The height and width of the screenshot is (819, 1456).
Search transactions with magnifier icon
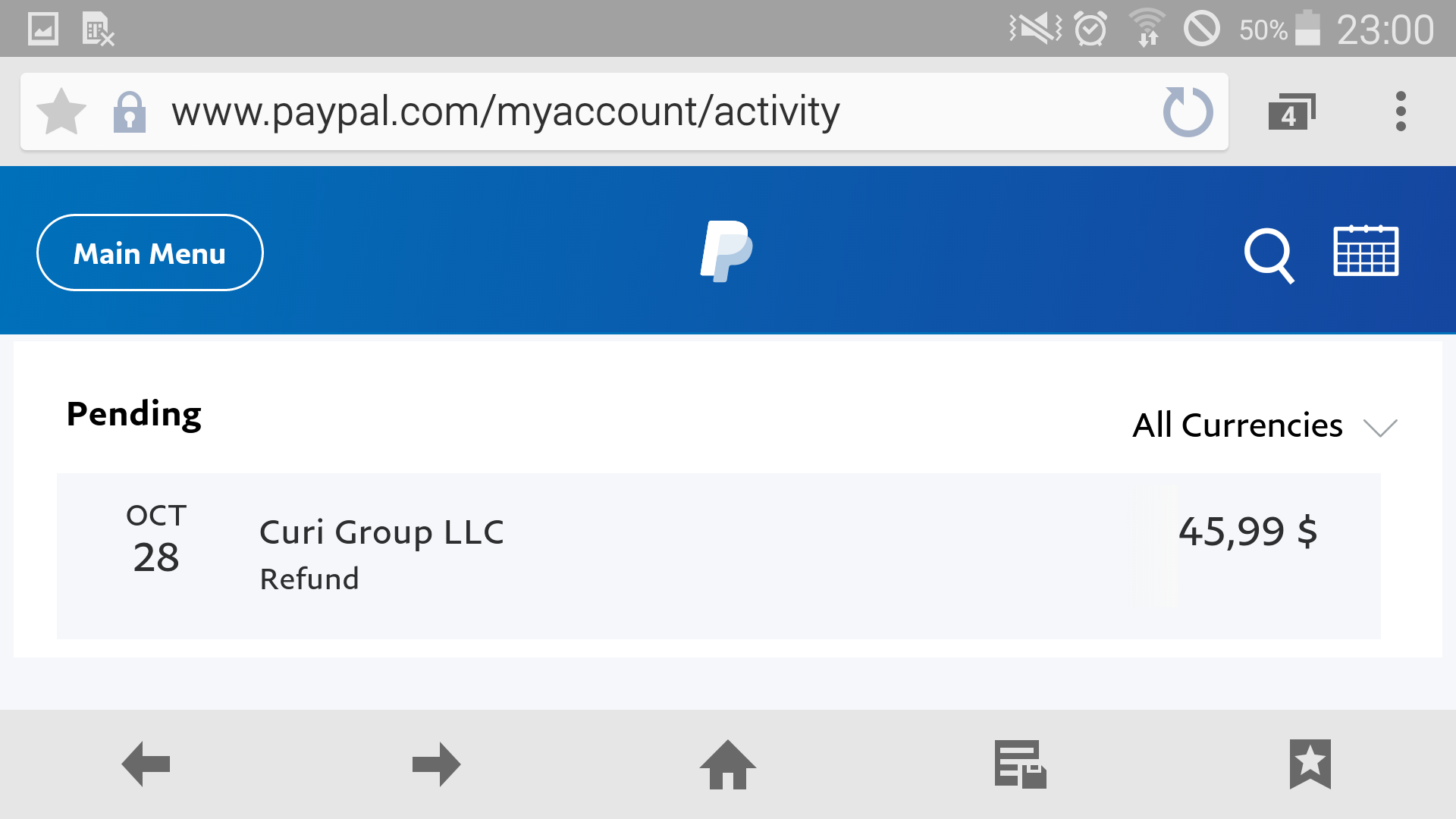click(x=1269, y=256)
